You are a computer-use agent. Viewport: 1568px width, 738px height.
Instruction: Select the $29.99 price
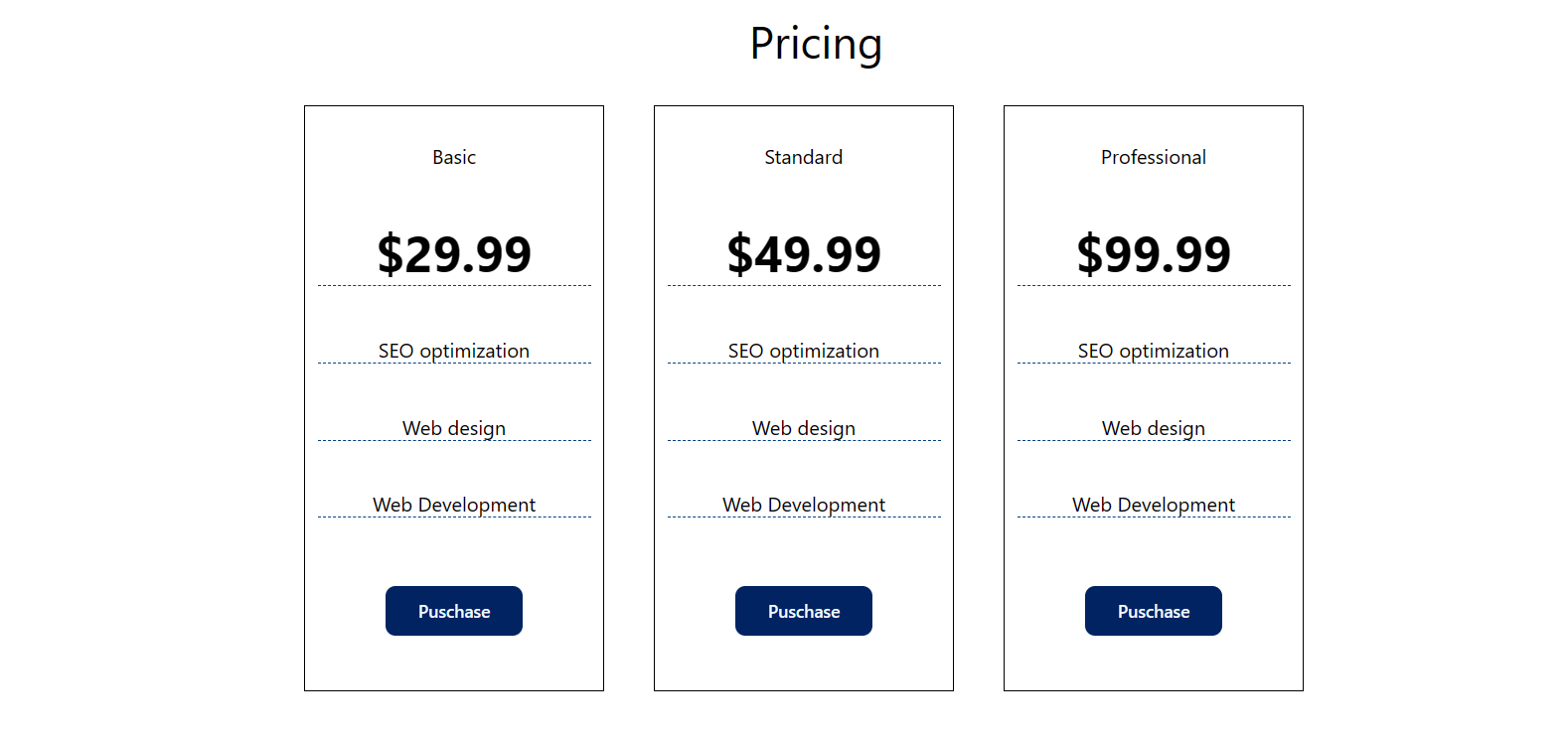click(454, 254)
